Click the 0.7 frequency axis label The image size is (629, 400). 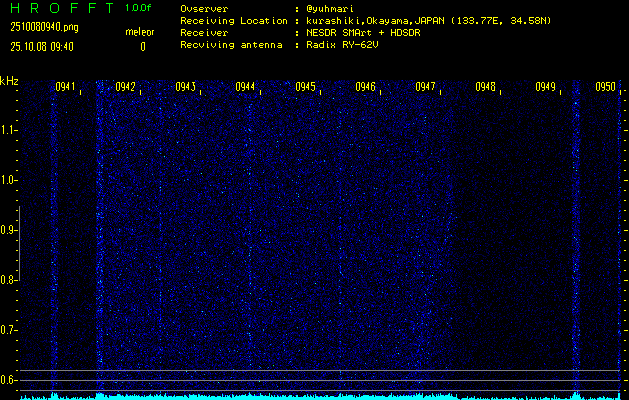[9, 329]
